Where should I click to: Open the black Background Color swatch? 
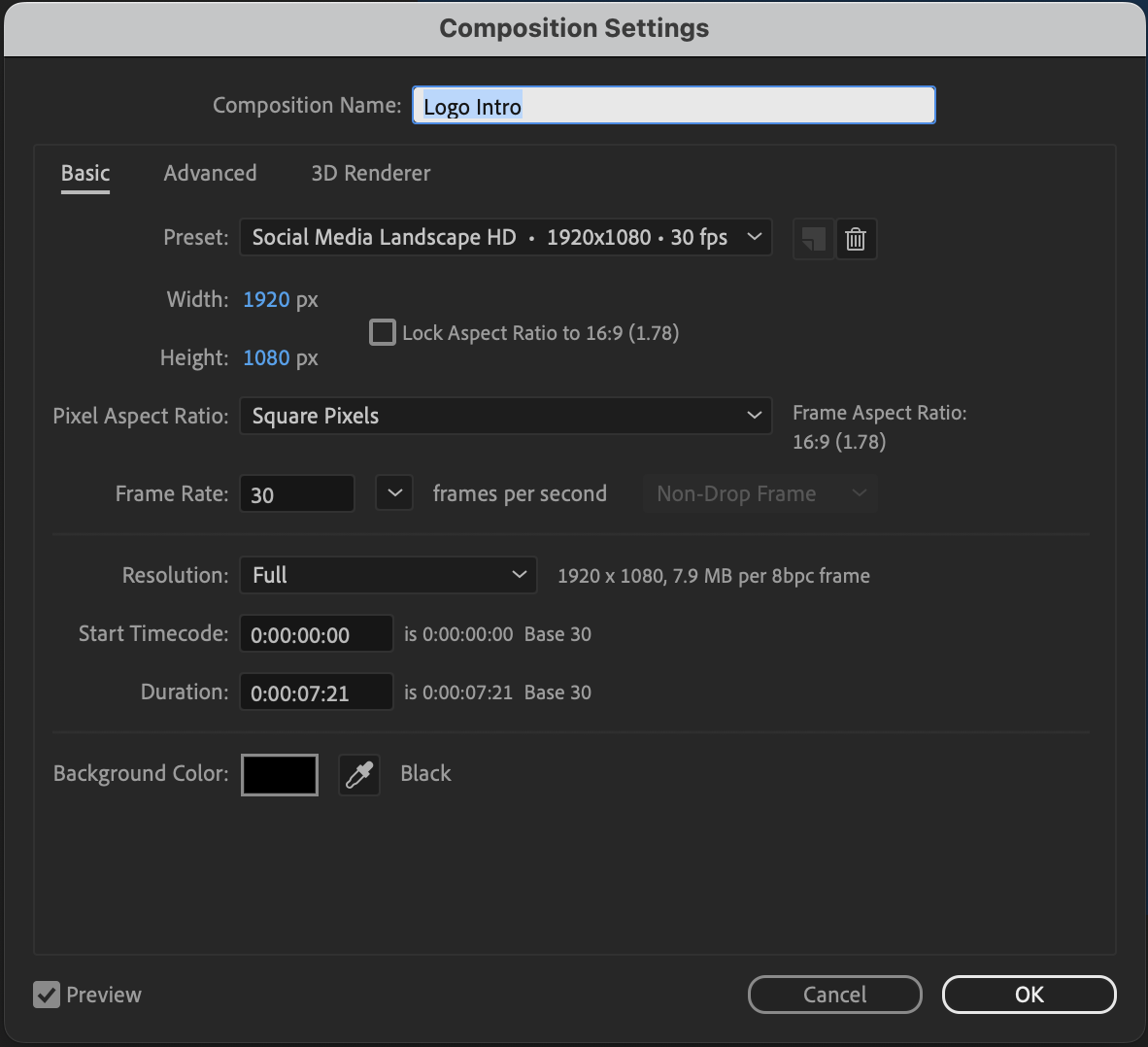[x=280, y=775]
